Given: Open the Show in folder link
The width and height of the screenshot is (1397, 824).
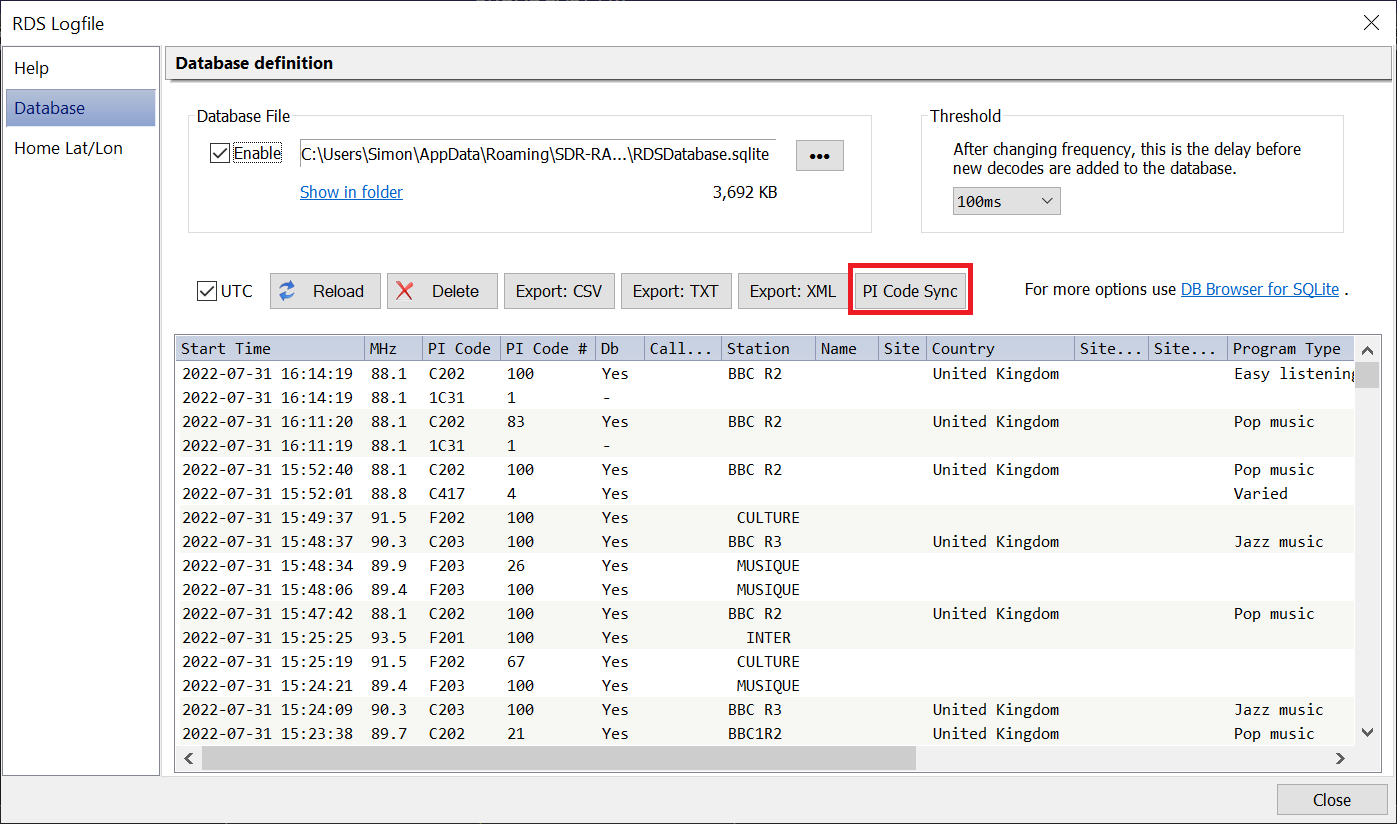Looking at the screenshot, I should pyautogui.click(x=351, y=192).
